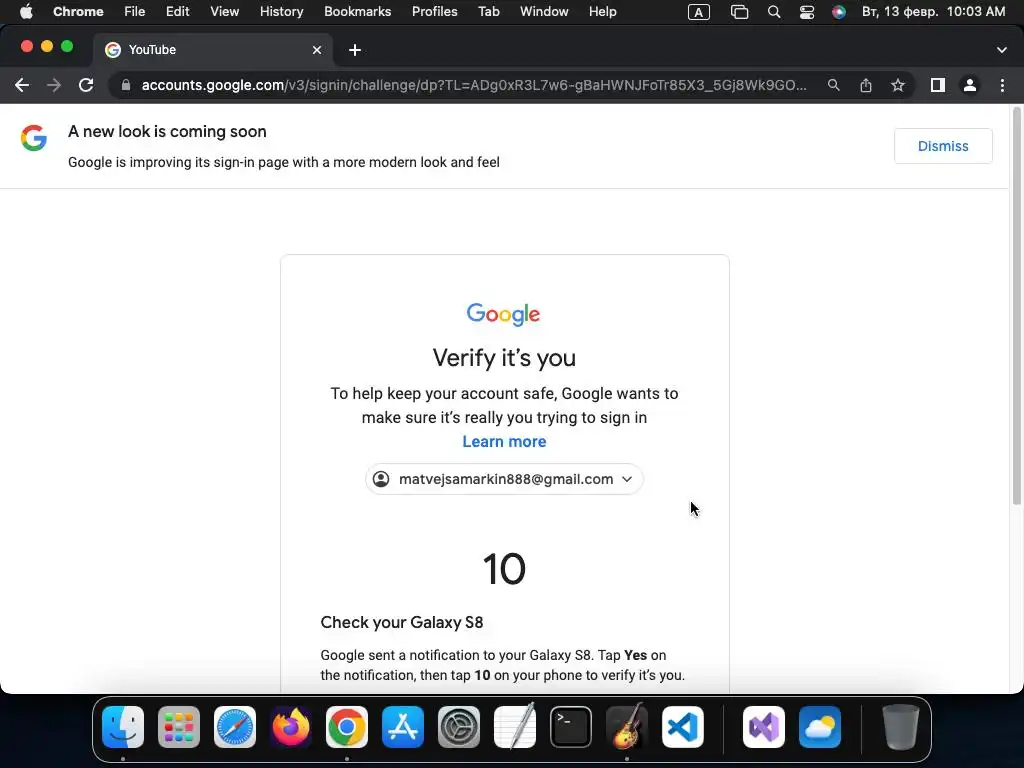Open the Window menu
Viewport: 1024px width, 768px height.
(x=544, y=12)
